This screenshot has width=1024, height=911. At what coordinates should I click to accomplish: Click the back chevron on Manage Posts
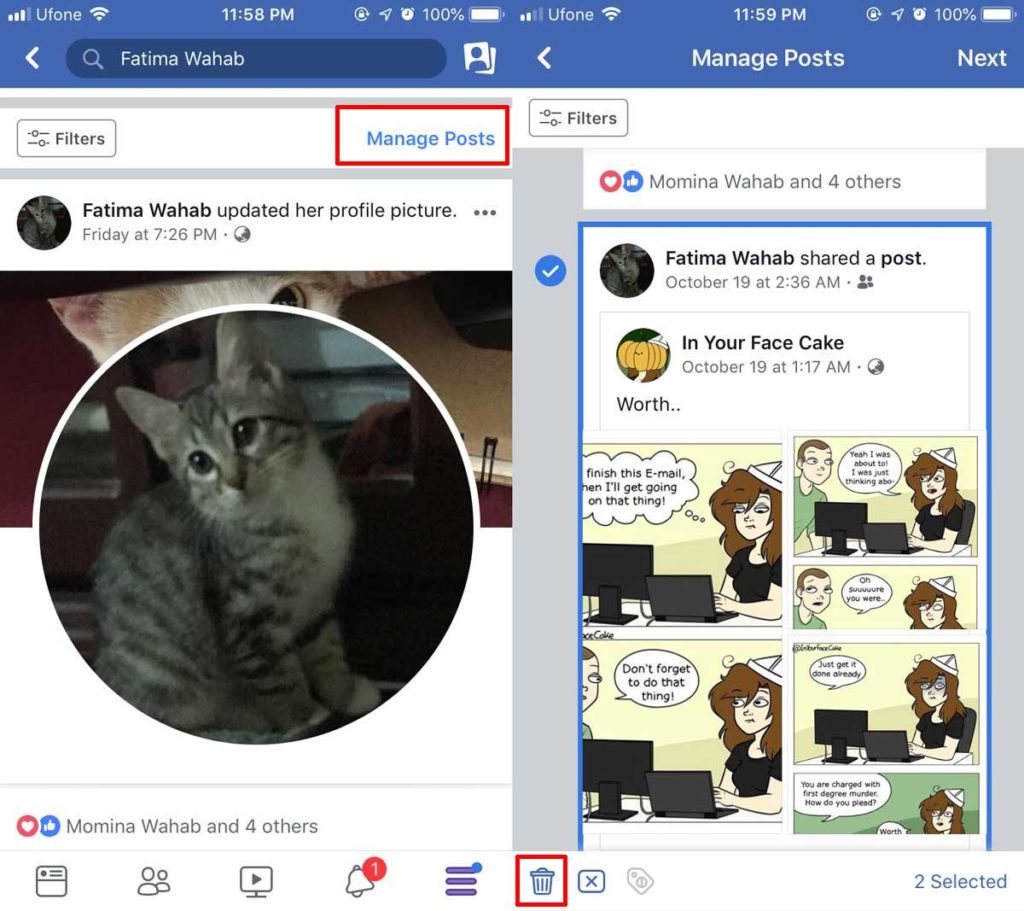544,59
